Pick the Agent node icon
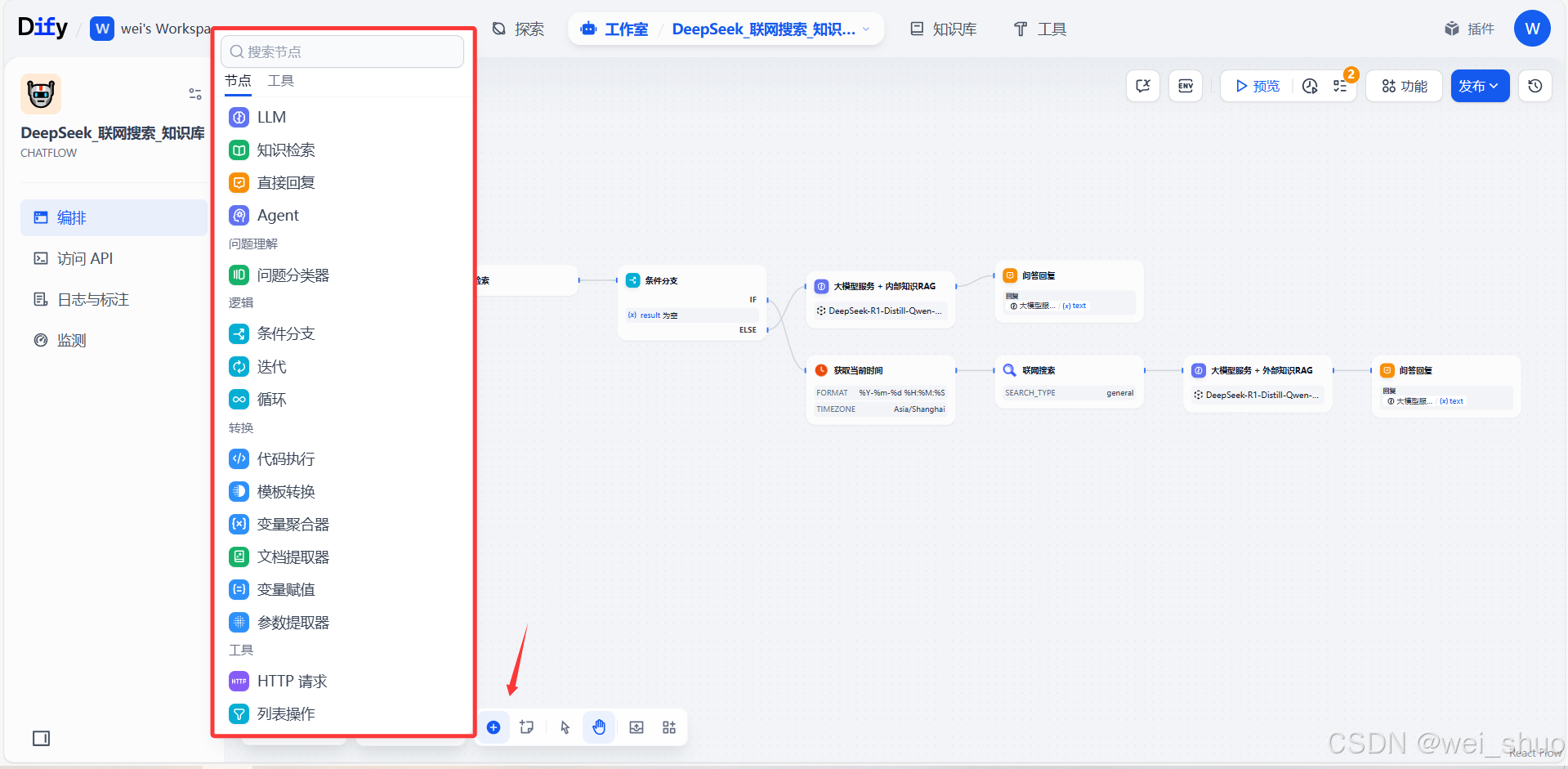 tap(239, 215)
